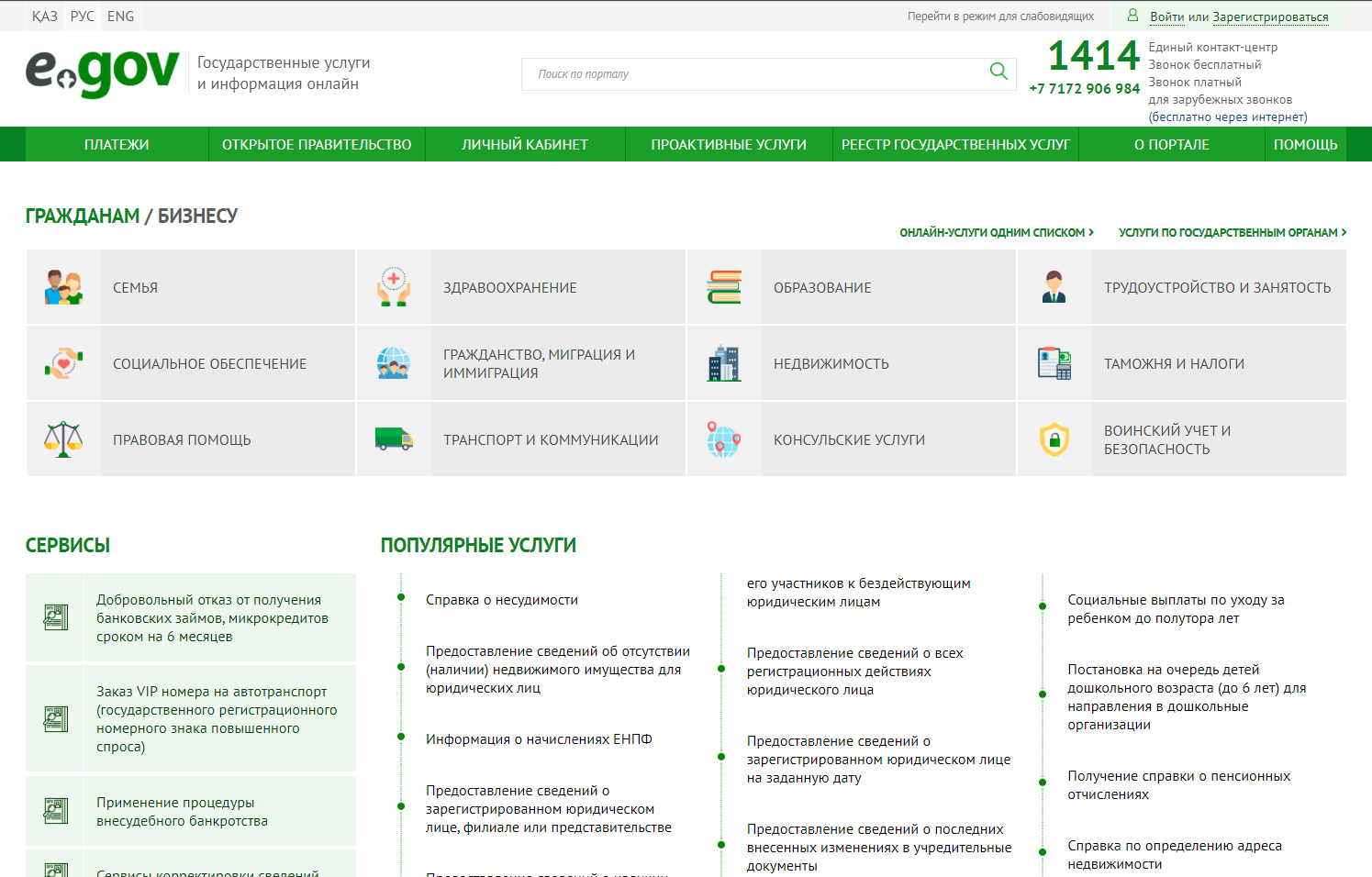Click the green transport truck icon
Screen dimensions: 1372x877
click(394, 439)
